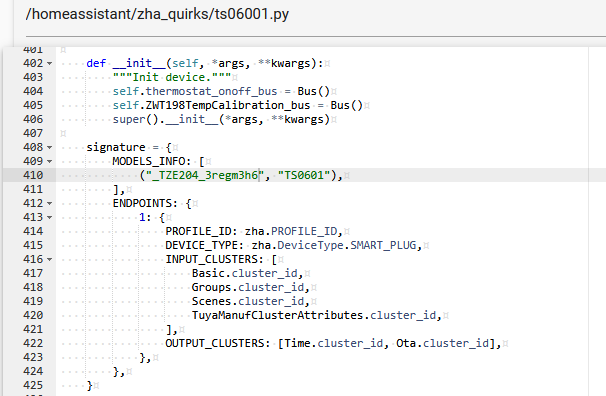Click on SMART_PLUG device type text

click(x=383, y=245)
